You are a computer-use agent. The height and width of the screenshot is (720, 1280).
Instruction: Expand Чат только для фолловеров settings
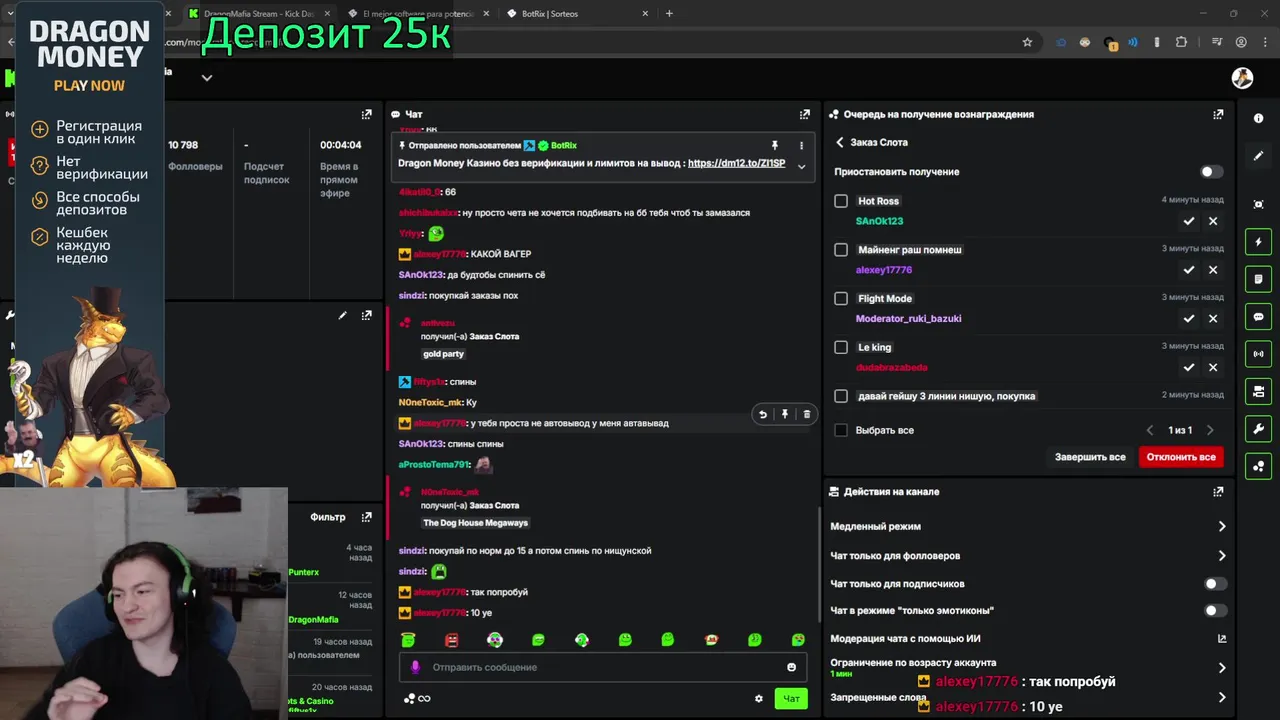pos(1222,556)
